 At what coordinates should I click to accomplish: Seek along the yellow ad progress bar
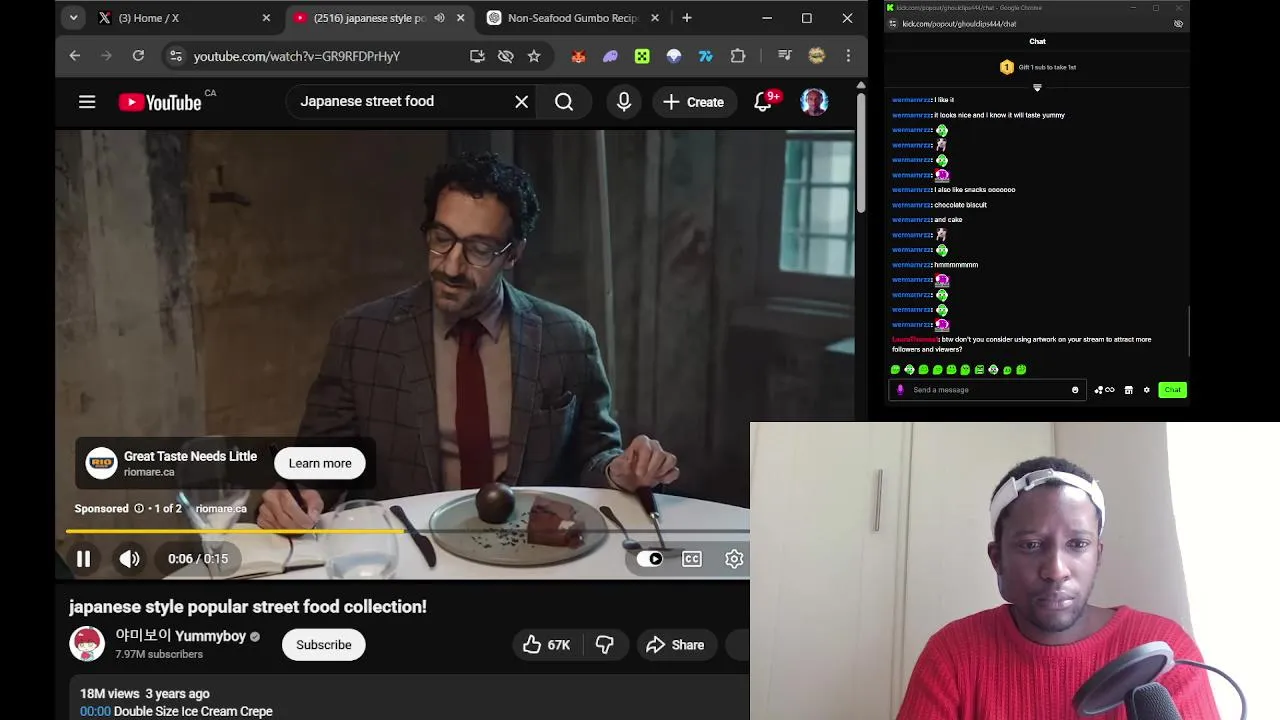click(407, 532)
